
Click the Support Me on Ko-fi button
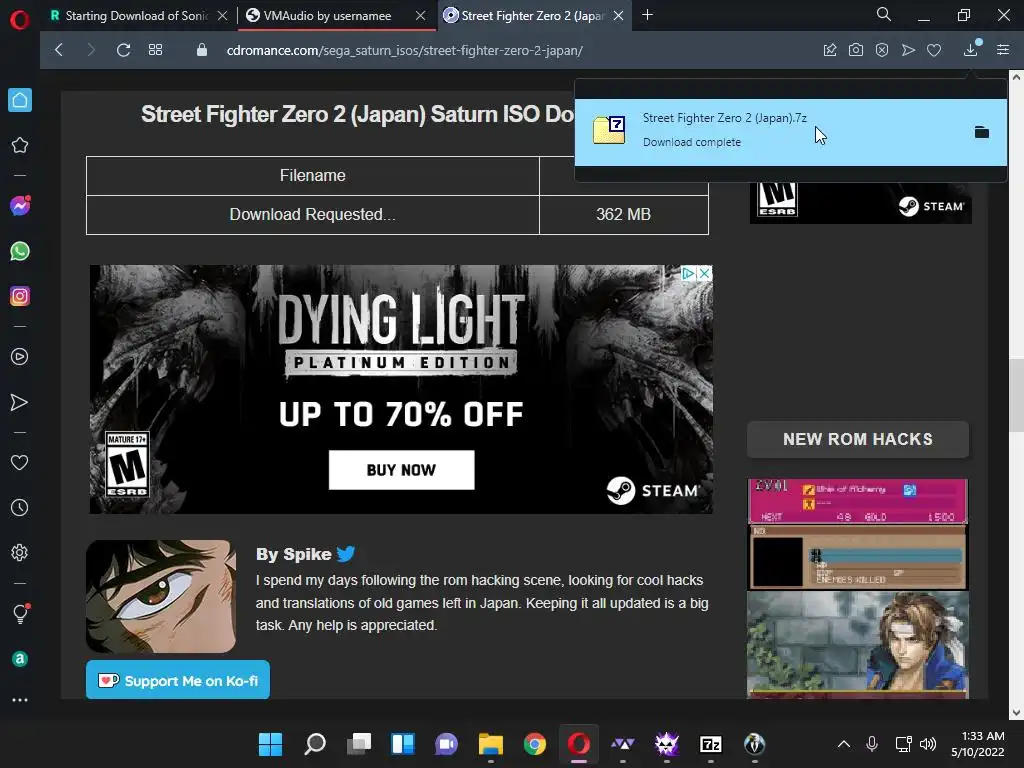(178, 680)
